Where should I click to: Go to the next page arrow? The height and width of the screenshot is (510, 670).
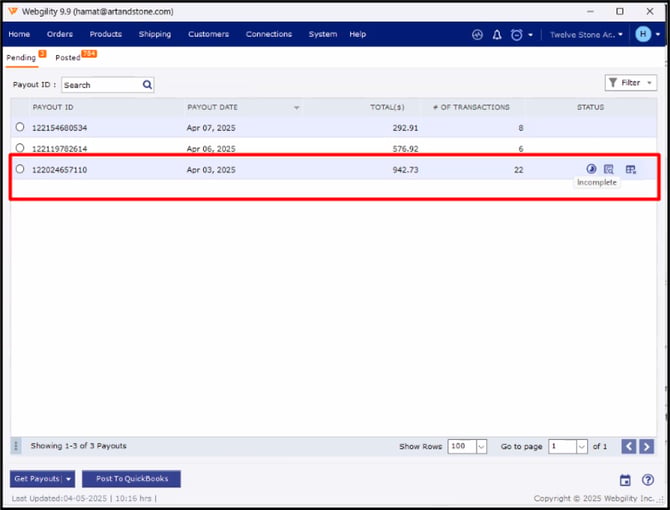click(x=646, y=446)
